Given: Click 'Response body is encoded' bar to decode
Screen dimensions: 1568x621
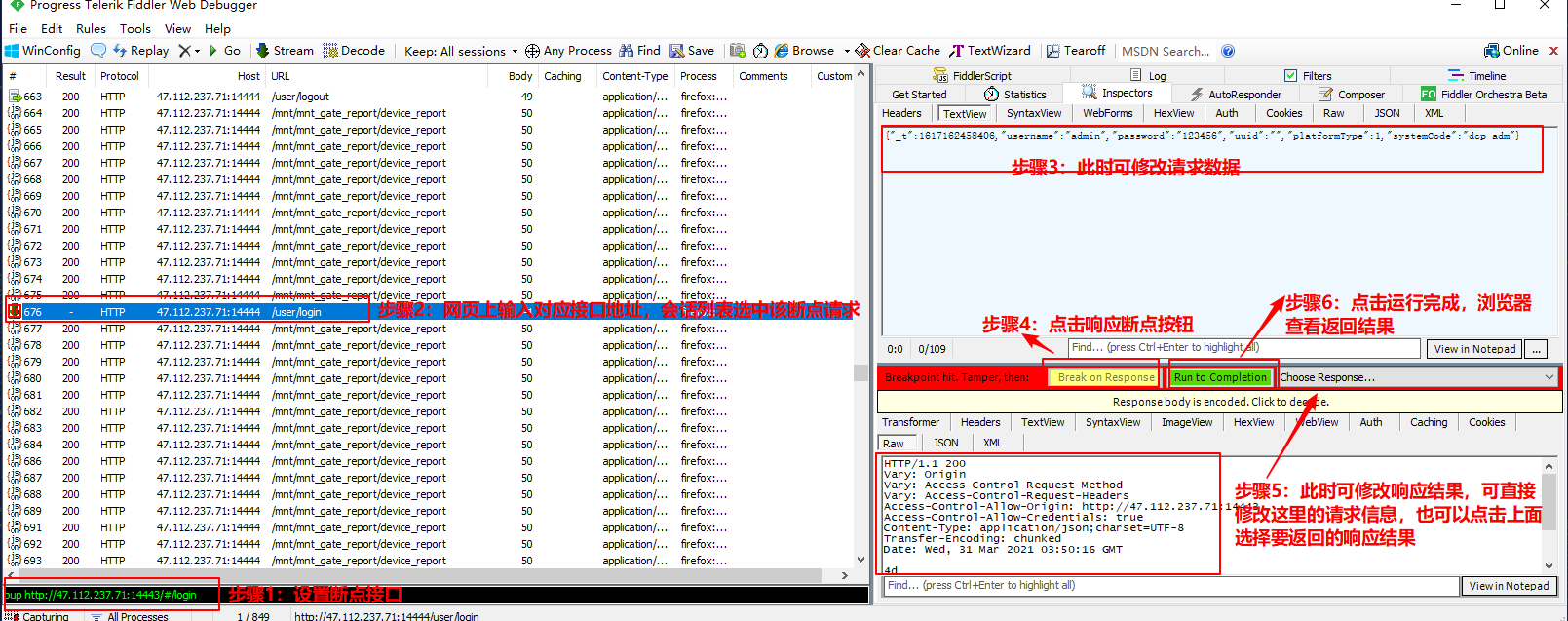Looking at the screenshot, I should [1220, 402].
